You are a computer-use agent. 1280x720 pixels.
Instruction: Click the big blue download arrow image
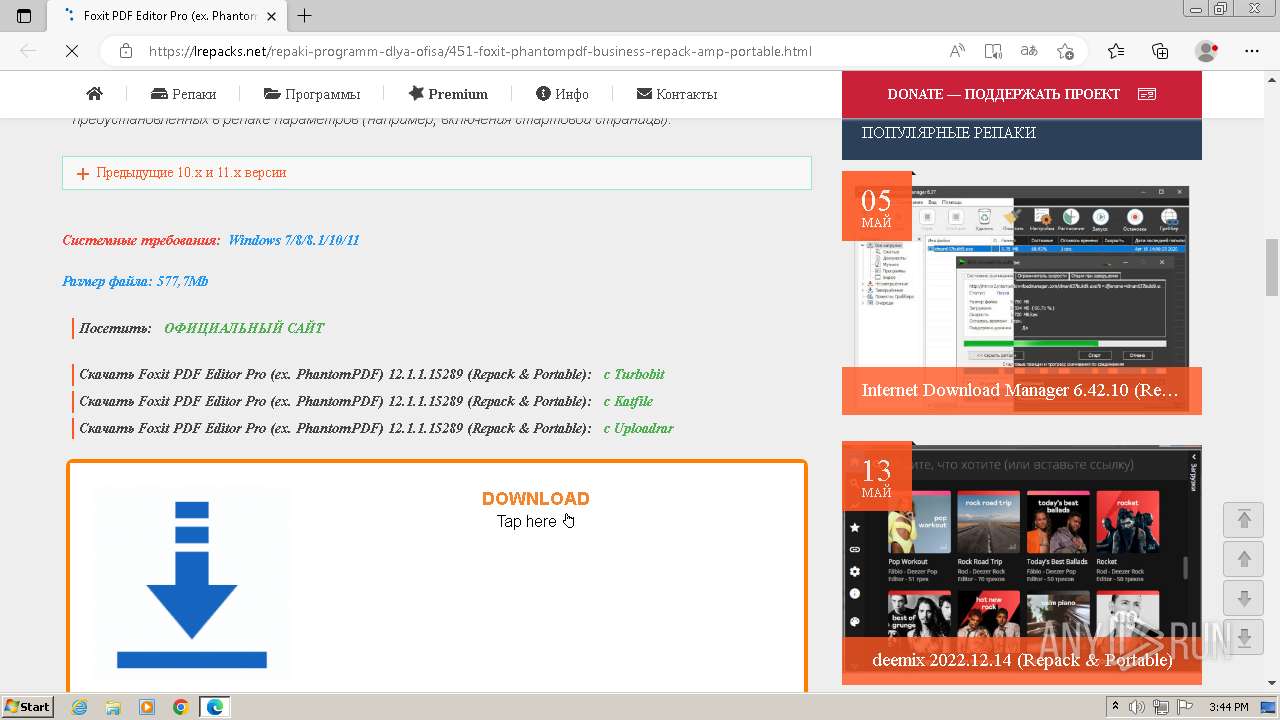[192, 583]
